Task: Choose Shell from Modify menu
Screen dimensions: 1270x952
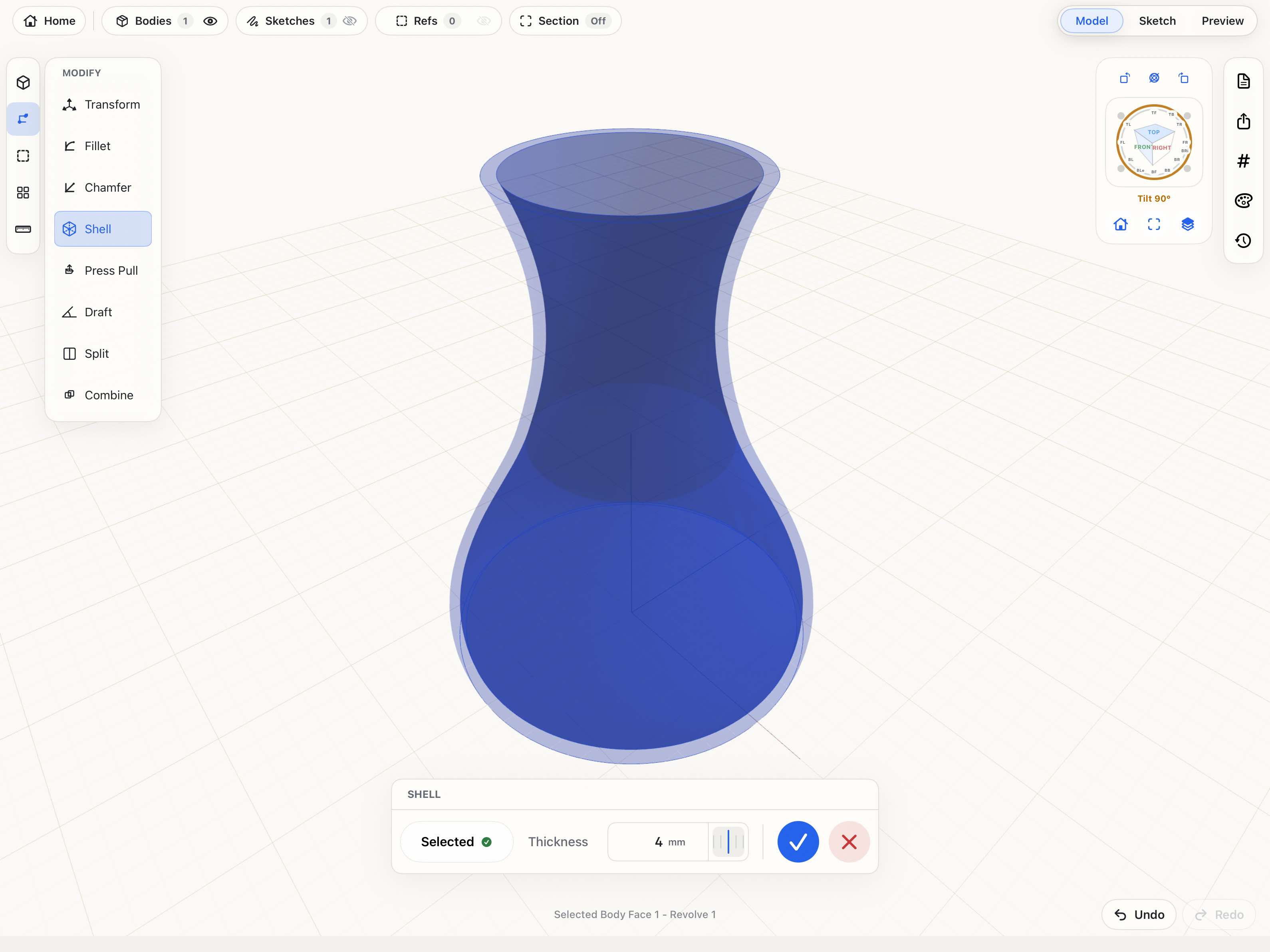Action: (103, 229)
